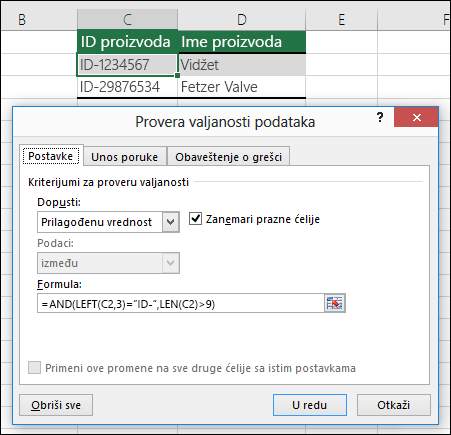
Task: Select column D header
Action: (242, 20)
